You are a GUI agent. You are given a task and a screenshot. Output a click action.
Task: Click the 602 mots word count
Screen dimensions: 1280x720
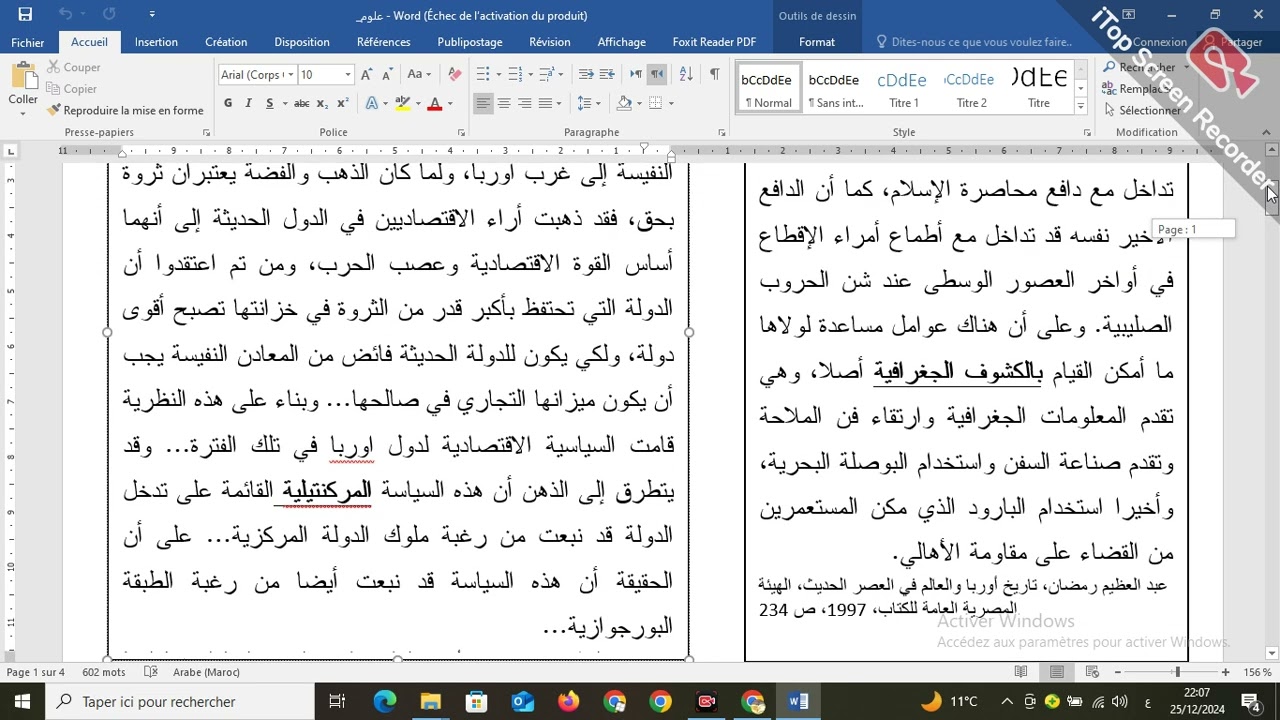pos(104,672)
